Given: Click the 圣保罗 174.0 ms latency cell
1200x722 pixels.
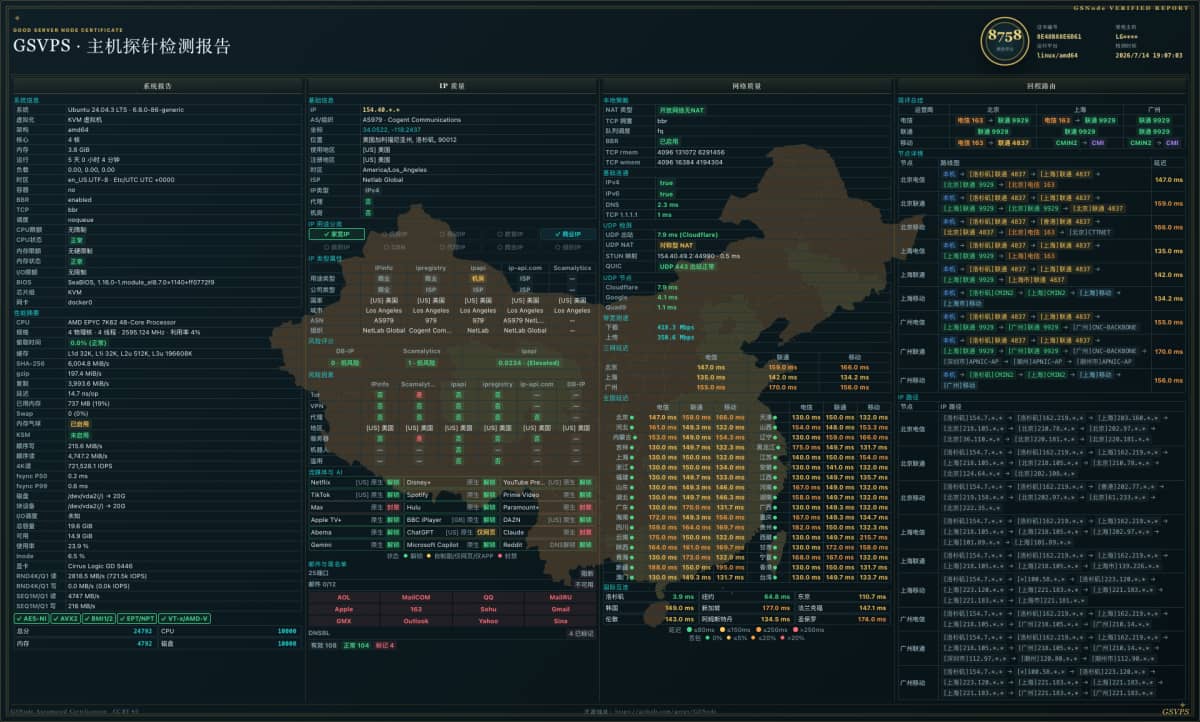Looking at the screenshot, I should (x=842, y=619).
